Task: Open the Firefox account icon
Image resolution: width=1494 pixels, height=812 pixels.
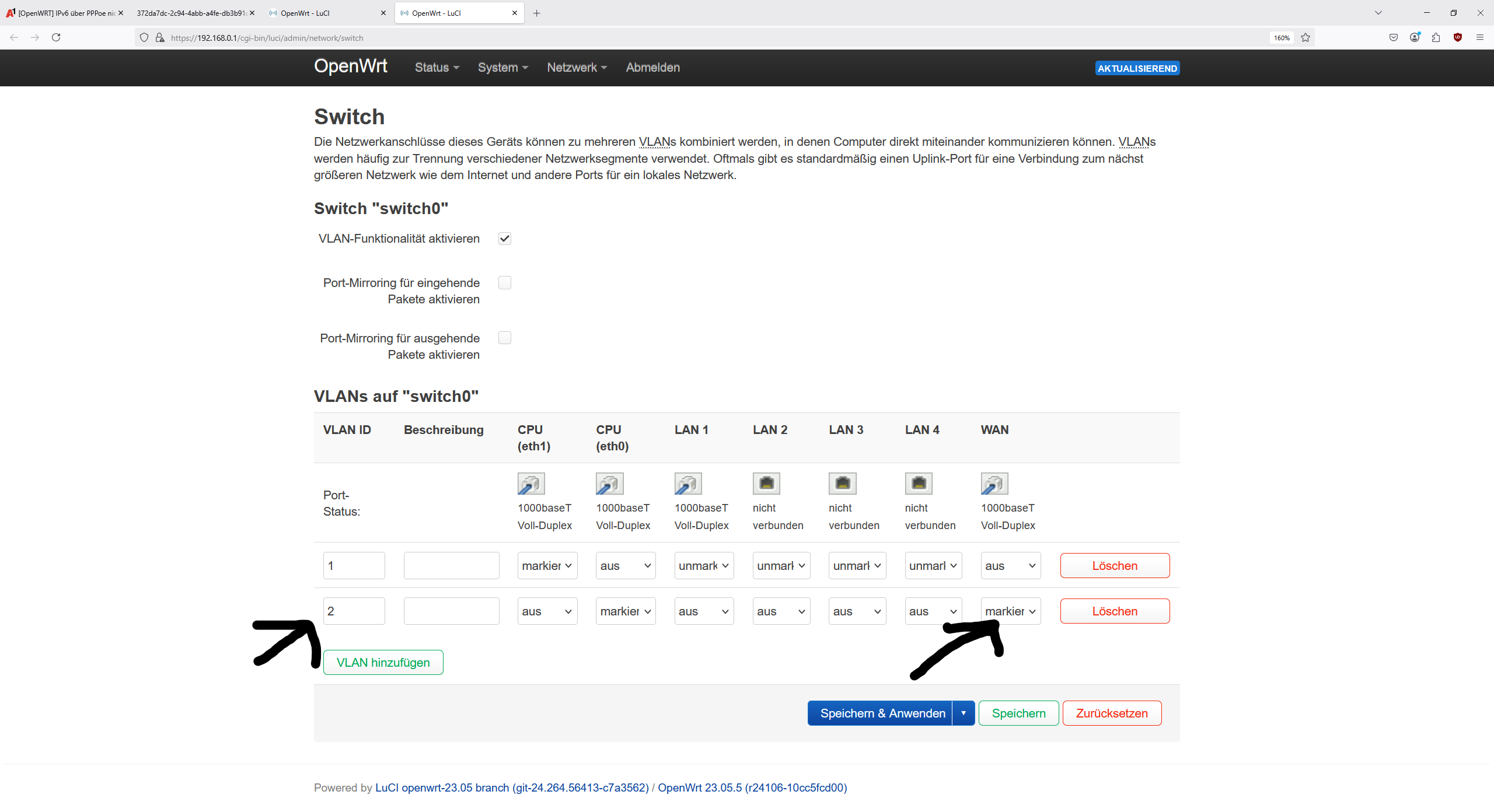Action: [1415, 37]
